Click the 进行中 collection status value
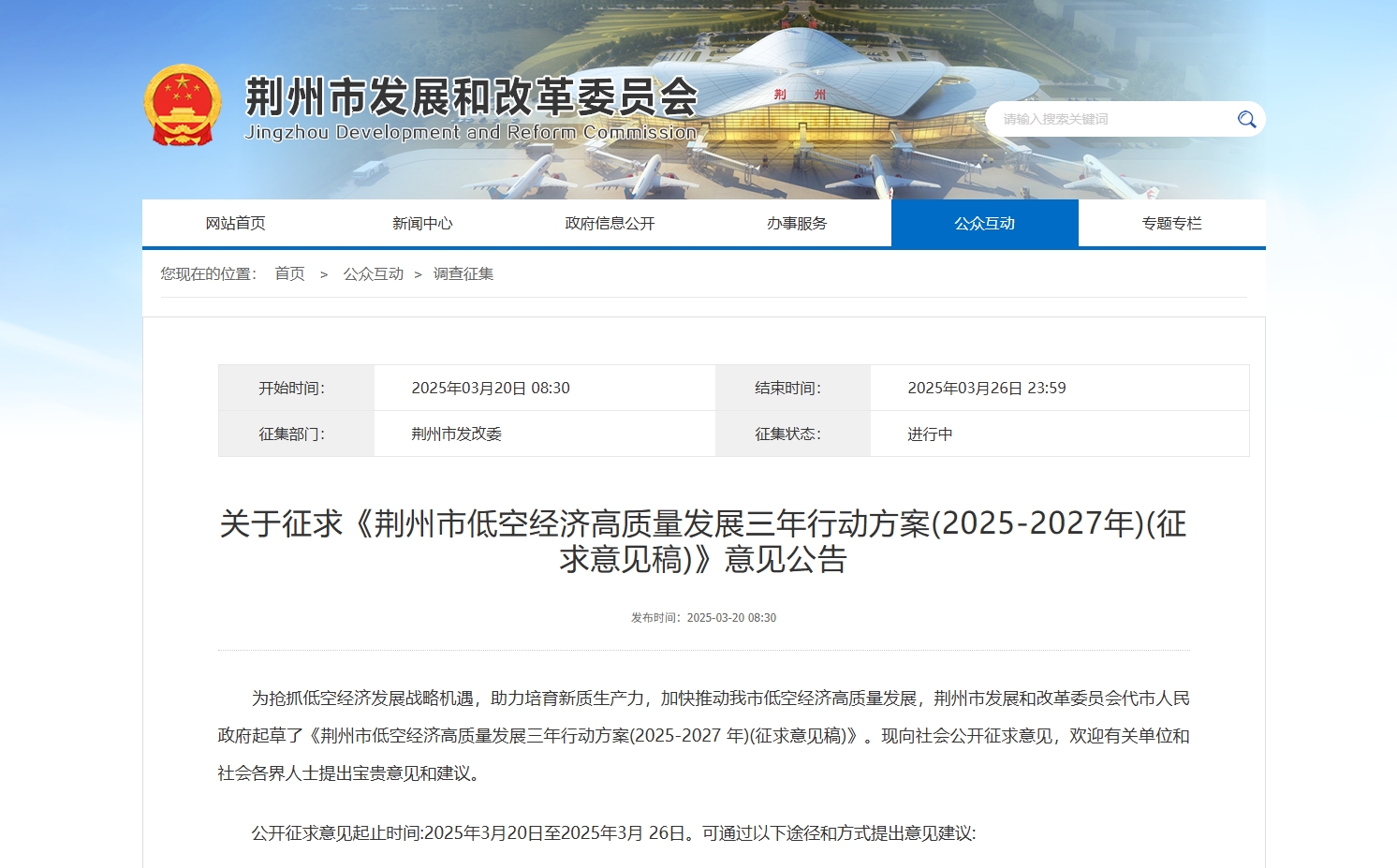Image resolution: width=1397 pixels, height=868 pixels. pyautogui.click(x=930, y=434)
